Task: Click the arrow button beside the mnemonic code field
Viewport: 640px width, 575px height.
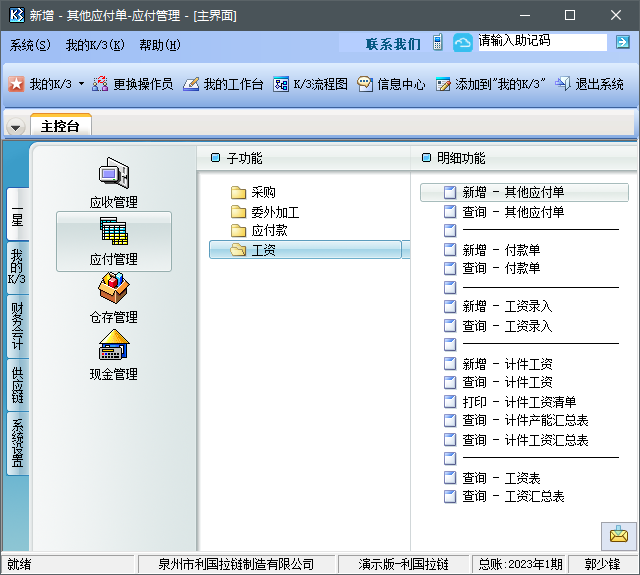Action: [622, 43]
